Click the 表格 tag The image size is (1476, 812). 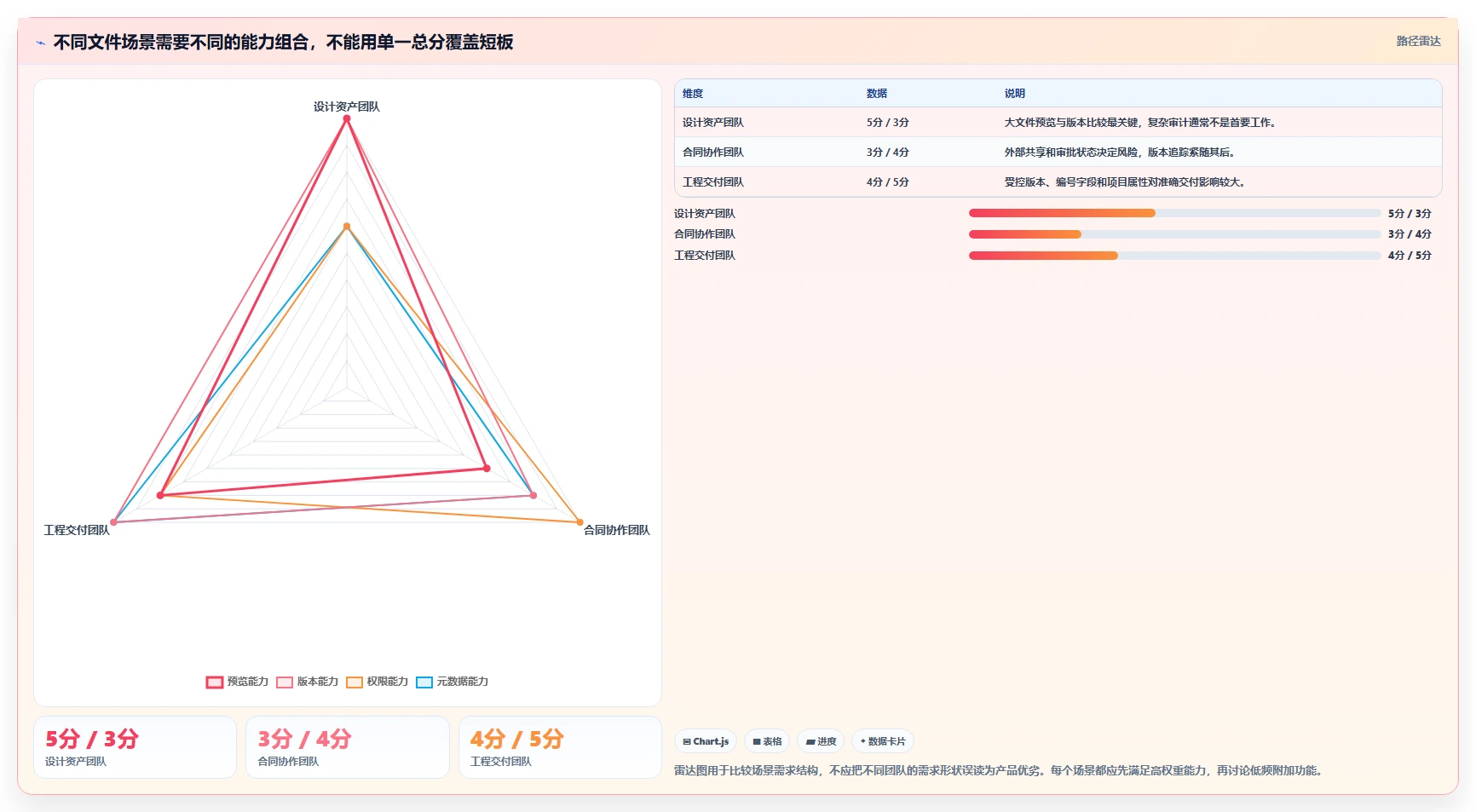[x=767, y=741]
